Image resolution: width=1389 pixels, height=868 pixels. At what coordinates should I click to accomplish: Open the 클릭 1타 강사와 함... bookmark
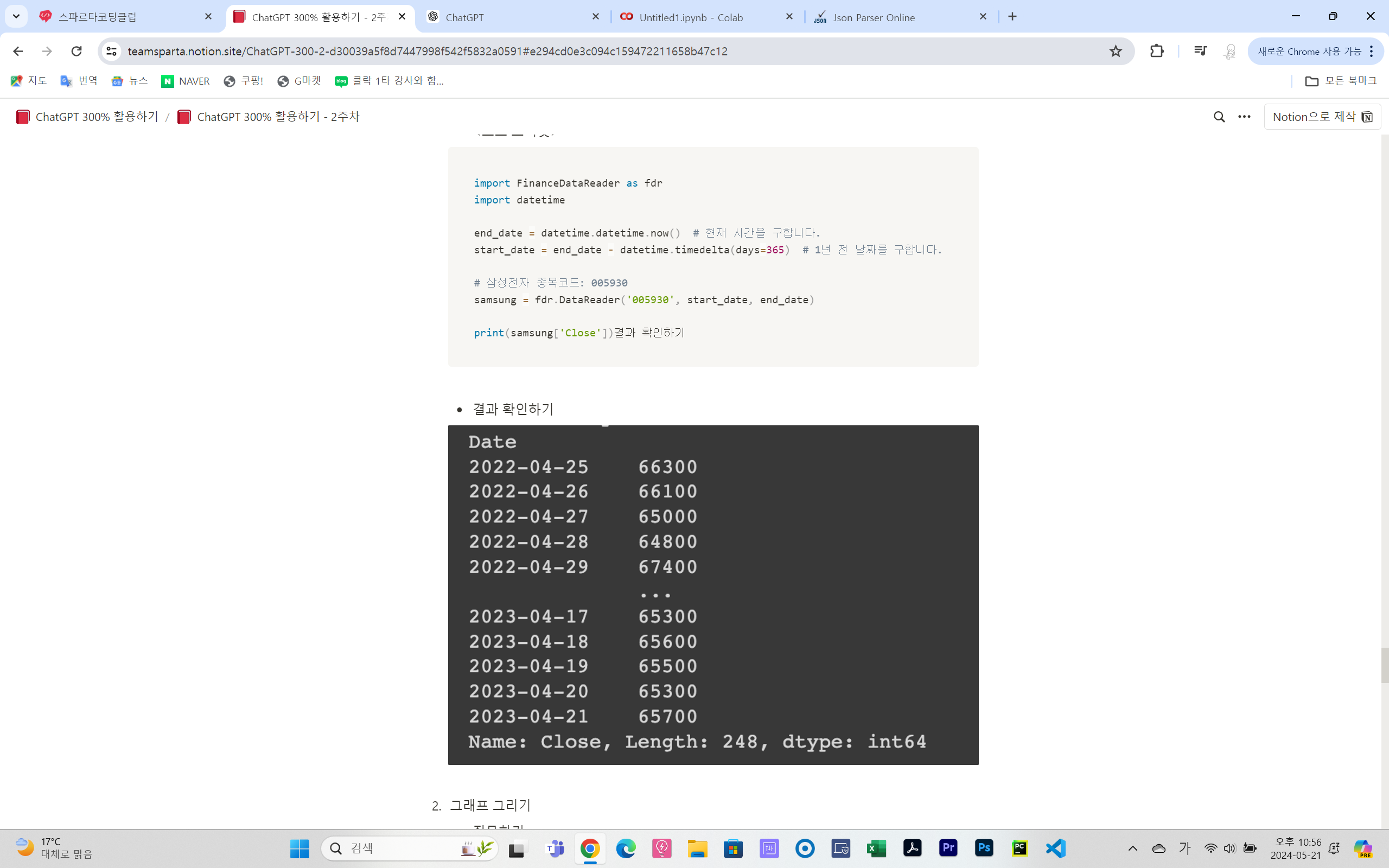pos(389,81)
